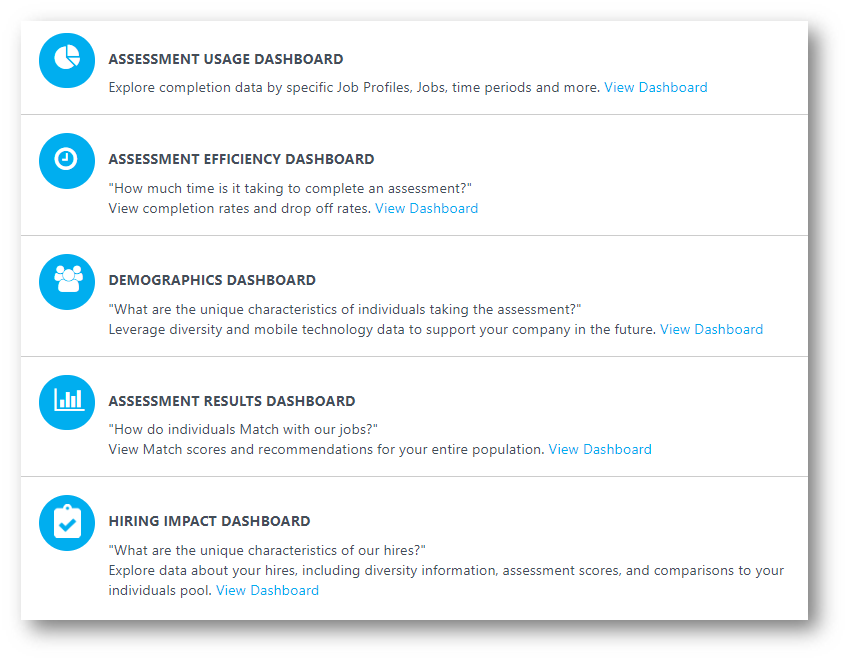850x662 pixels.
Task: Click the clipboard checkmark Hiring Impact icon
Action: click(x=67, y=523)
